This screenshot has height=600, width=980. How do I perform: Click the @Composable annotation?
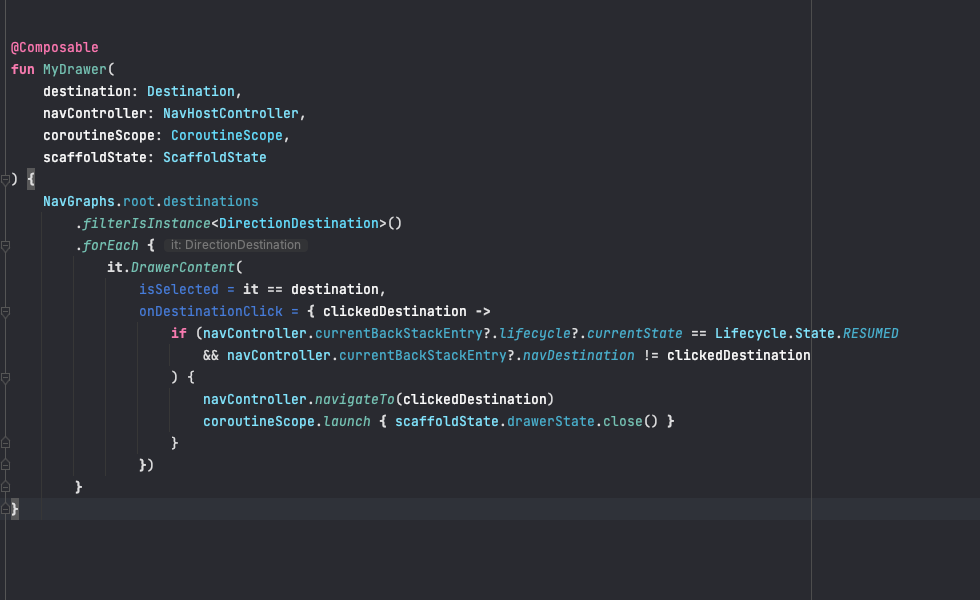point(54,47)
